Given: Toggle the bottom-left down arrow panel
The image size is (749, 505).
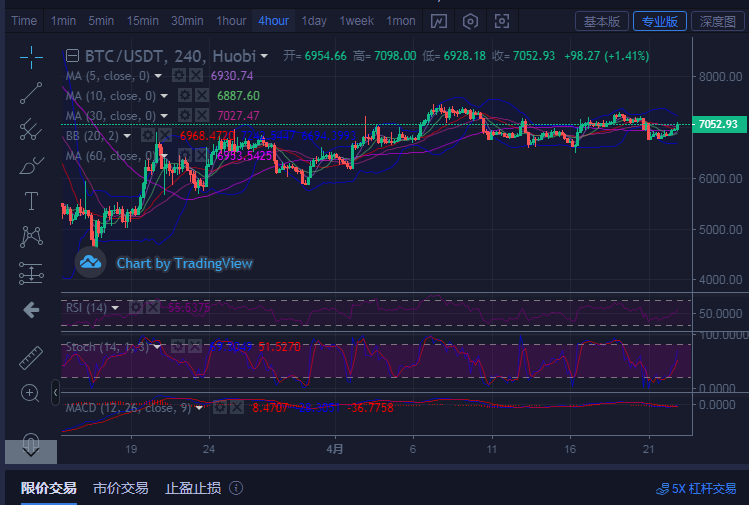Looking at the screenshot, I should point(31,451).
